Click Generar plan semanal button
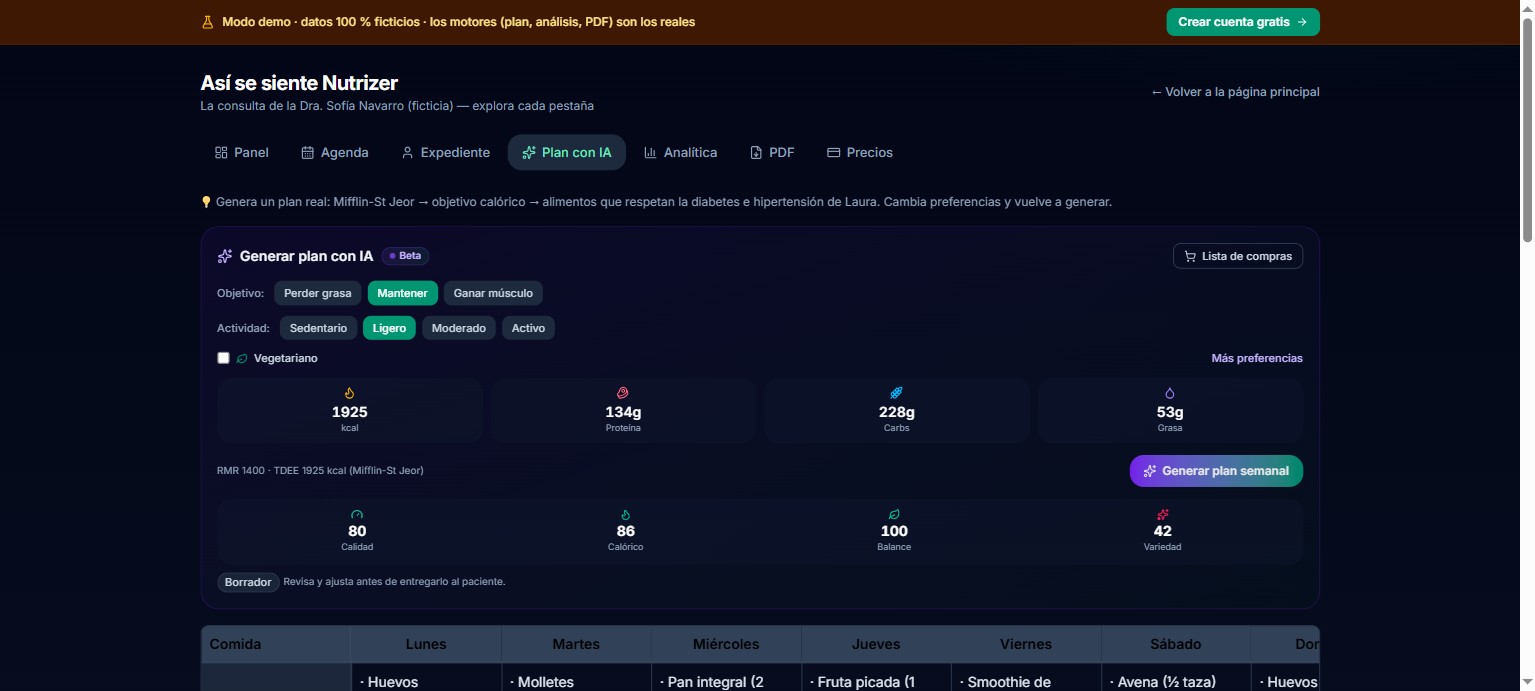 [x=1216, y=471]
